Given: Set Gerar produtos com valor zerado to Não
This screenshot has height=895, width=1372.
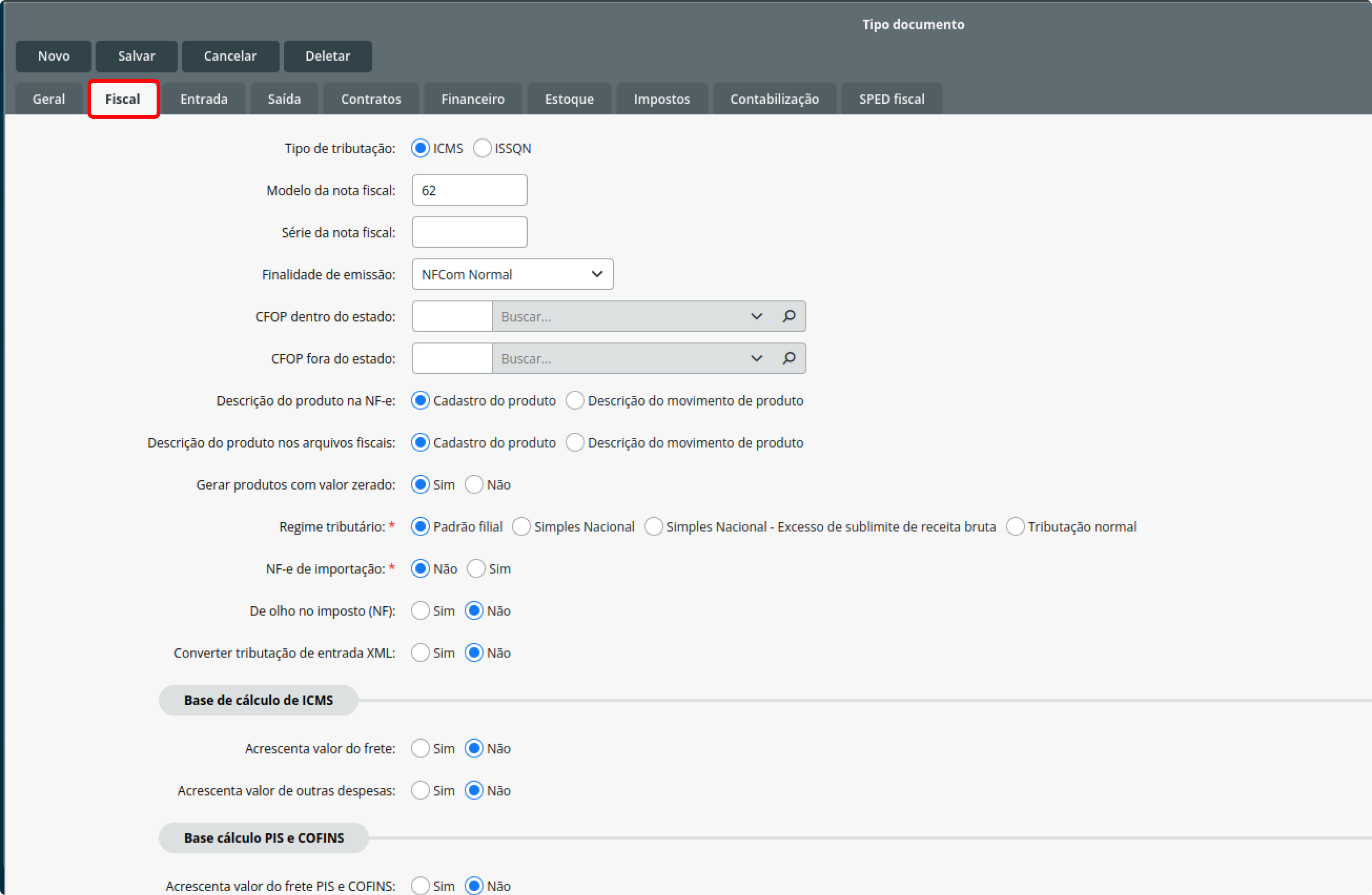Looking at the screenshot, I should click(474, 484).
